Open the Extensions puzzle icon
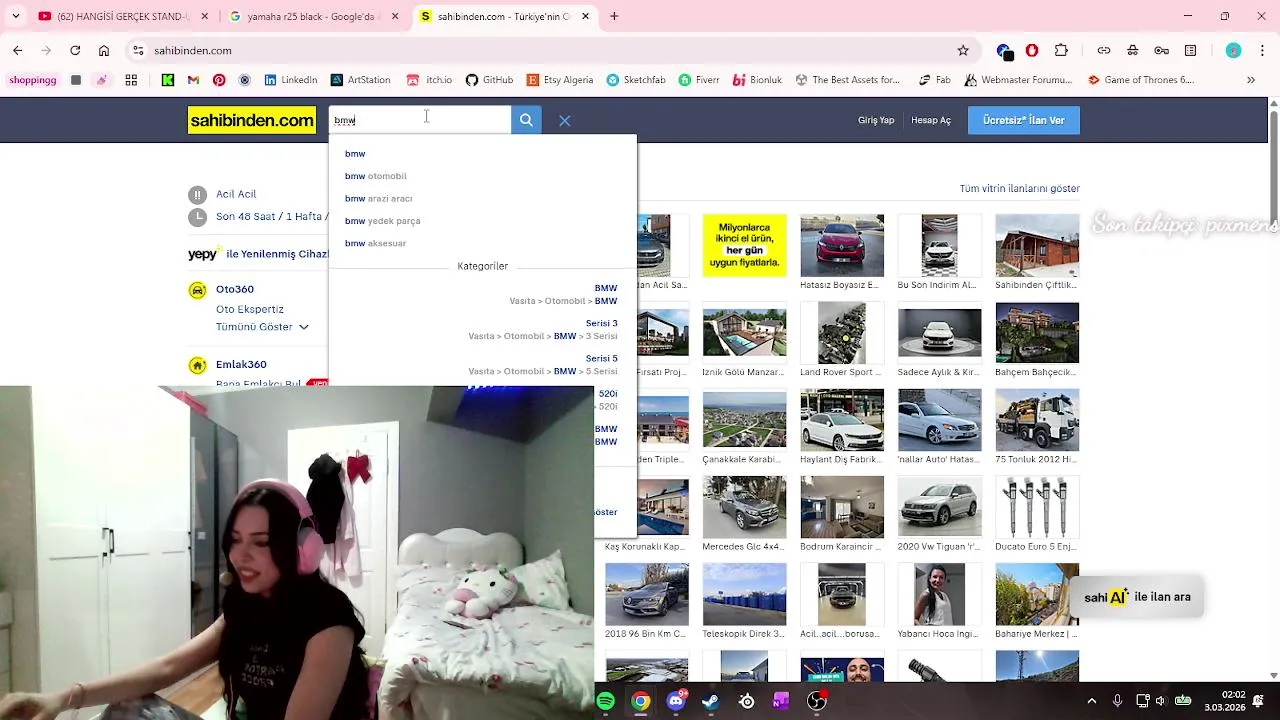Image resolution: width=1280 pixels, height=720 pixels. click(x=1061, y=50)
